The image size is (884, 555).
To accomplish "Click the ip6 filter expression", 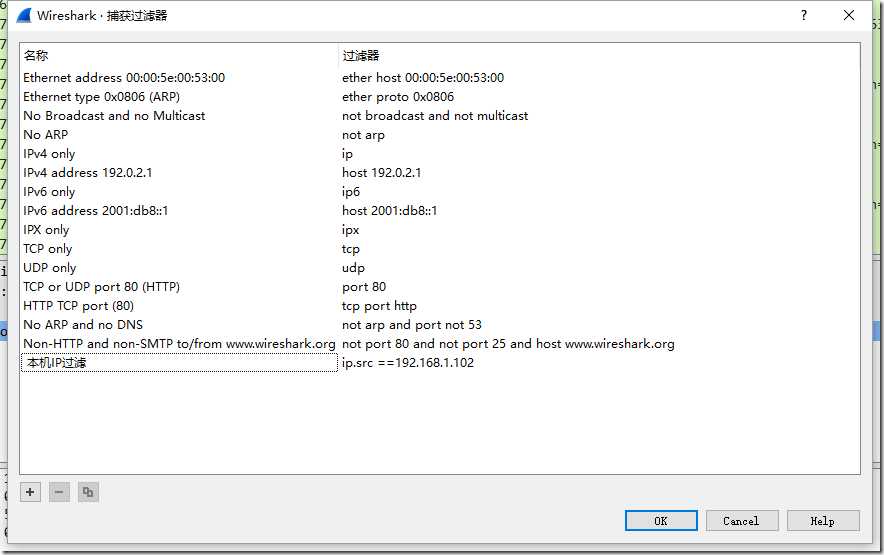I will pyautogui.click(x=351, y=192).
